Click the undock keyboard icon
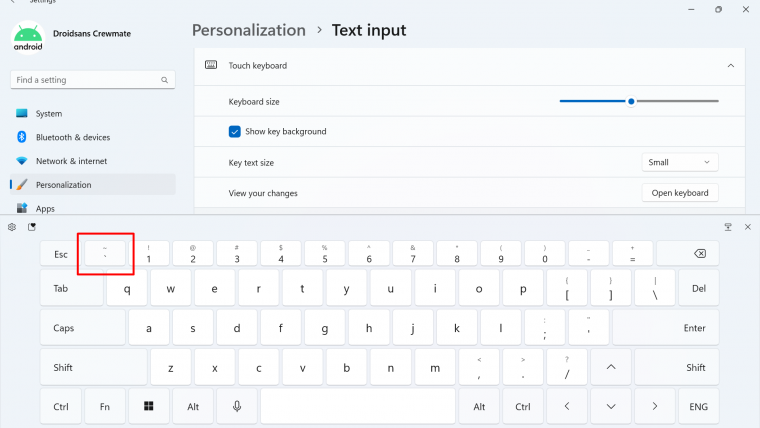This screenshot has width=760, height=428. 728,227
